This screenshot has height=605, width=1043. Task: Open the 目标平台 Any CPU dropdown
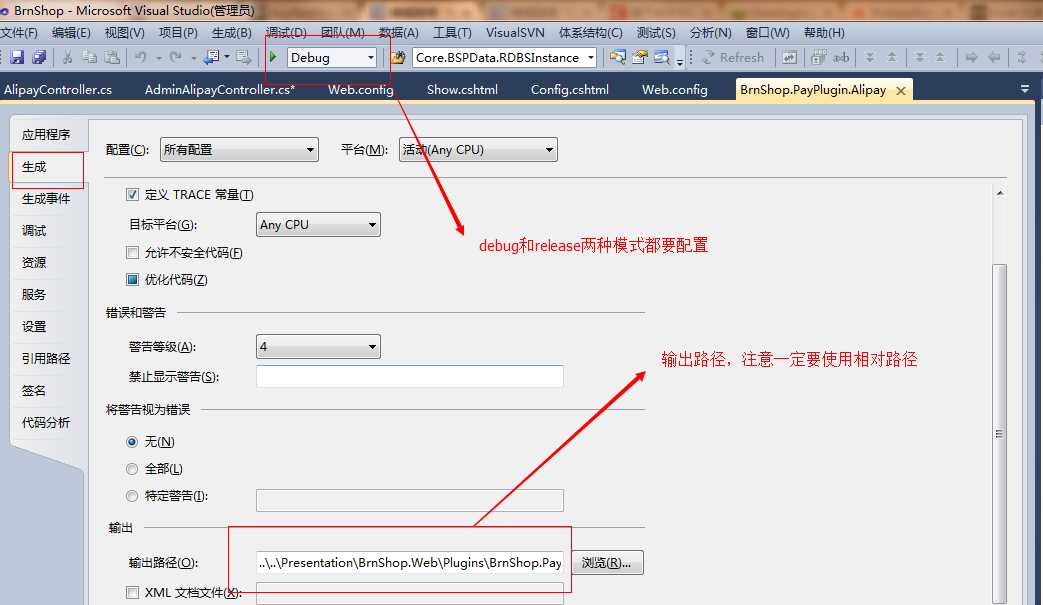[318, 225]
